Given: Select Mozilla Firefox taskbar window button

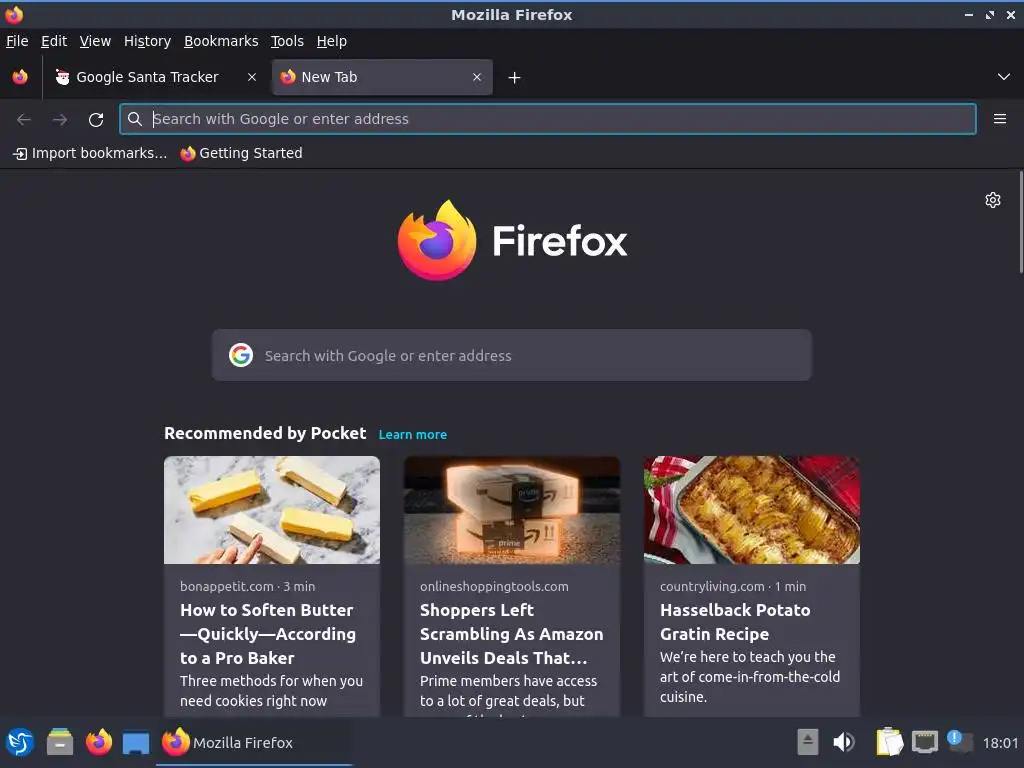Looking at the screenshot, I should [254, 743].
